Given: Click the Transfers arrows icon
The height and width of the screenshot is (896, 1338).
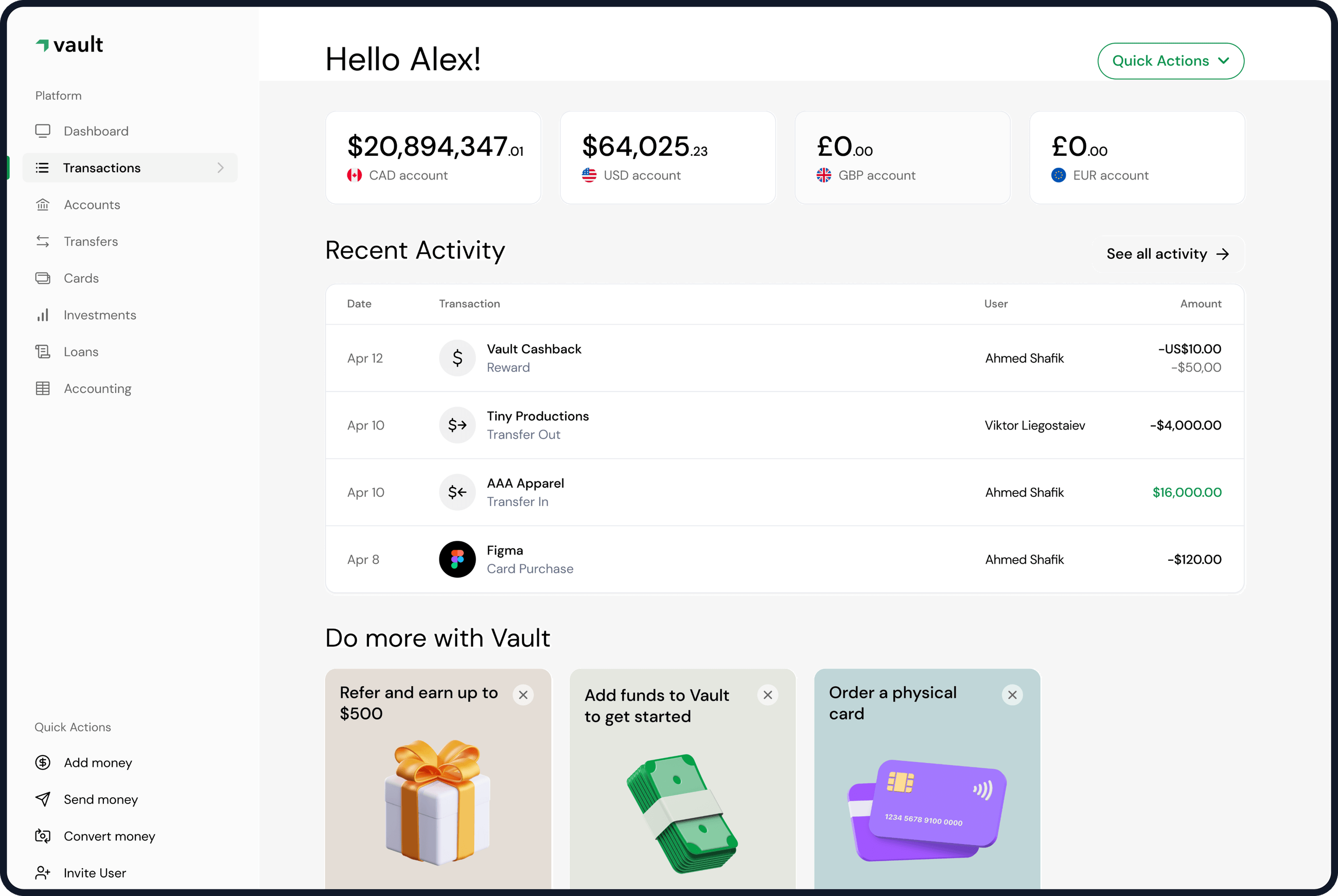Looking at the screenshot, I should 43,241.
